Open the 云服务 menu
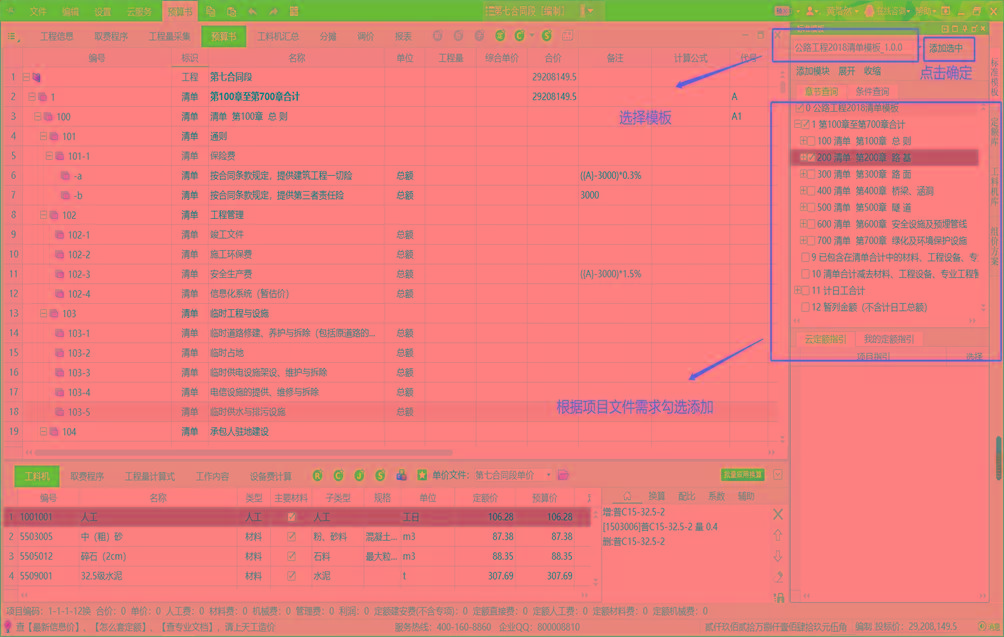Screen dimensions: 1004x637 [139, 12]
